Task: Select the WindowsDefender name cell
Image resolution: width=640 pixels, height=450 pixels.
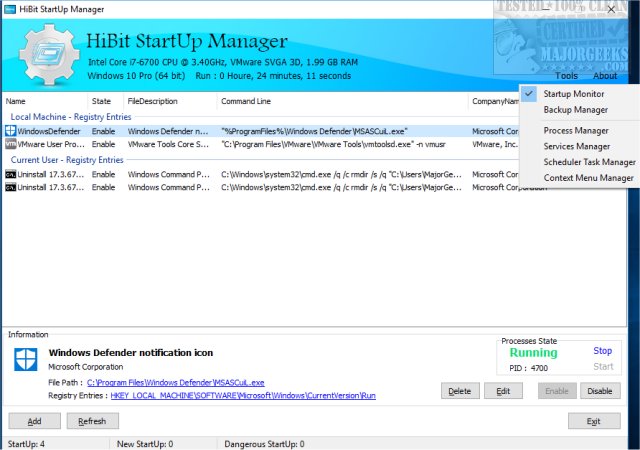Action: click(x=49, y=131)
